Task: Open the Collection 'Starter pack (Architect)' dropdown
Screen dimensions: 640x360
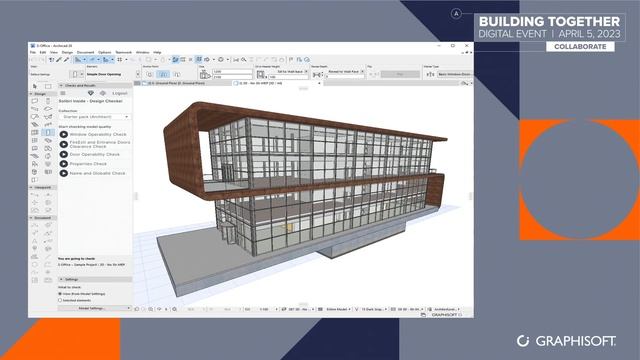Action: tap(94, 117)
